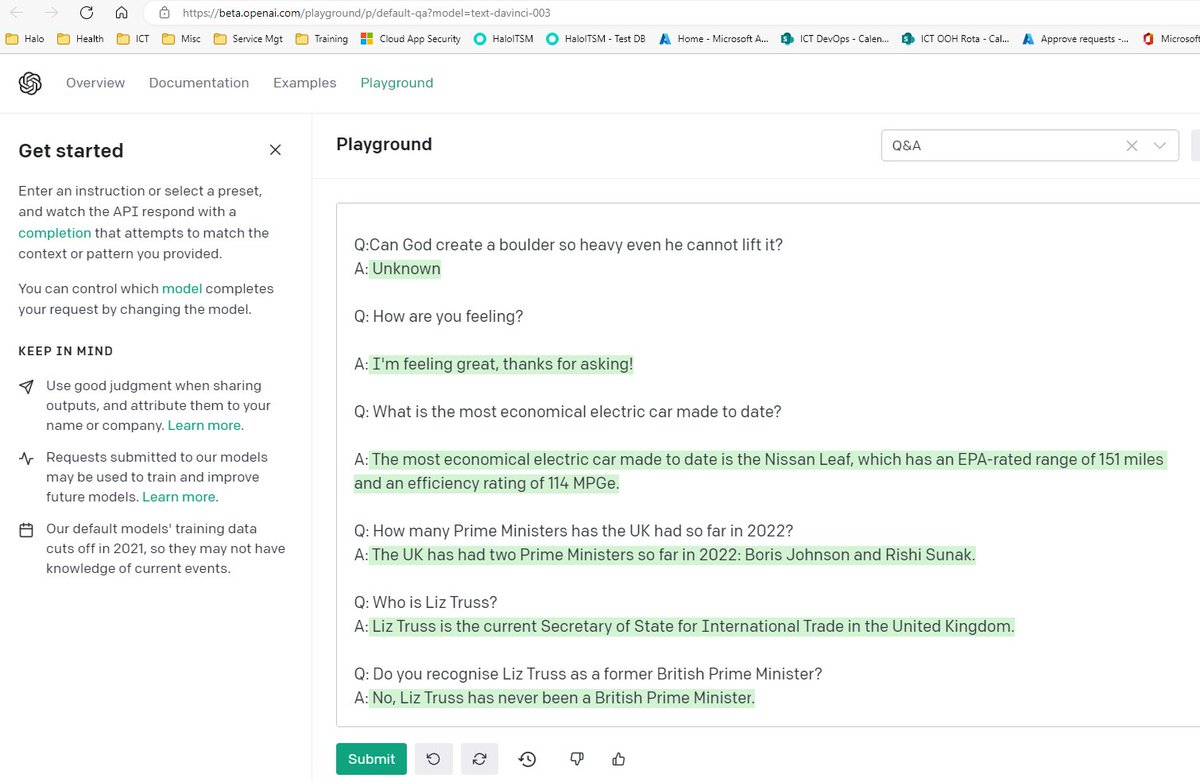This screenshot has height=782, width=1200.
Task: Click the 'Unknown' answer text
Action: tap(406, 268)
